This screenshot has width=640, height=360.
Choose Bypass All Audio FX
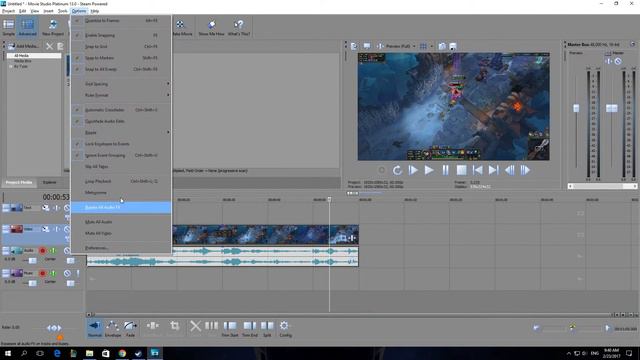(121, 207)
